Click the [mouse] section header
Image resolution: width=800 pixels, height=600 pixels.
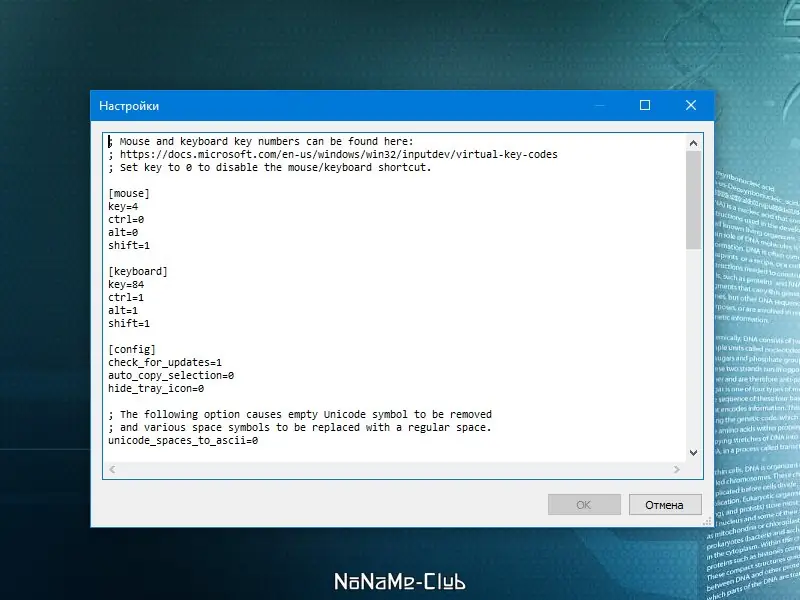point(129,193)
